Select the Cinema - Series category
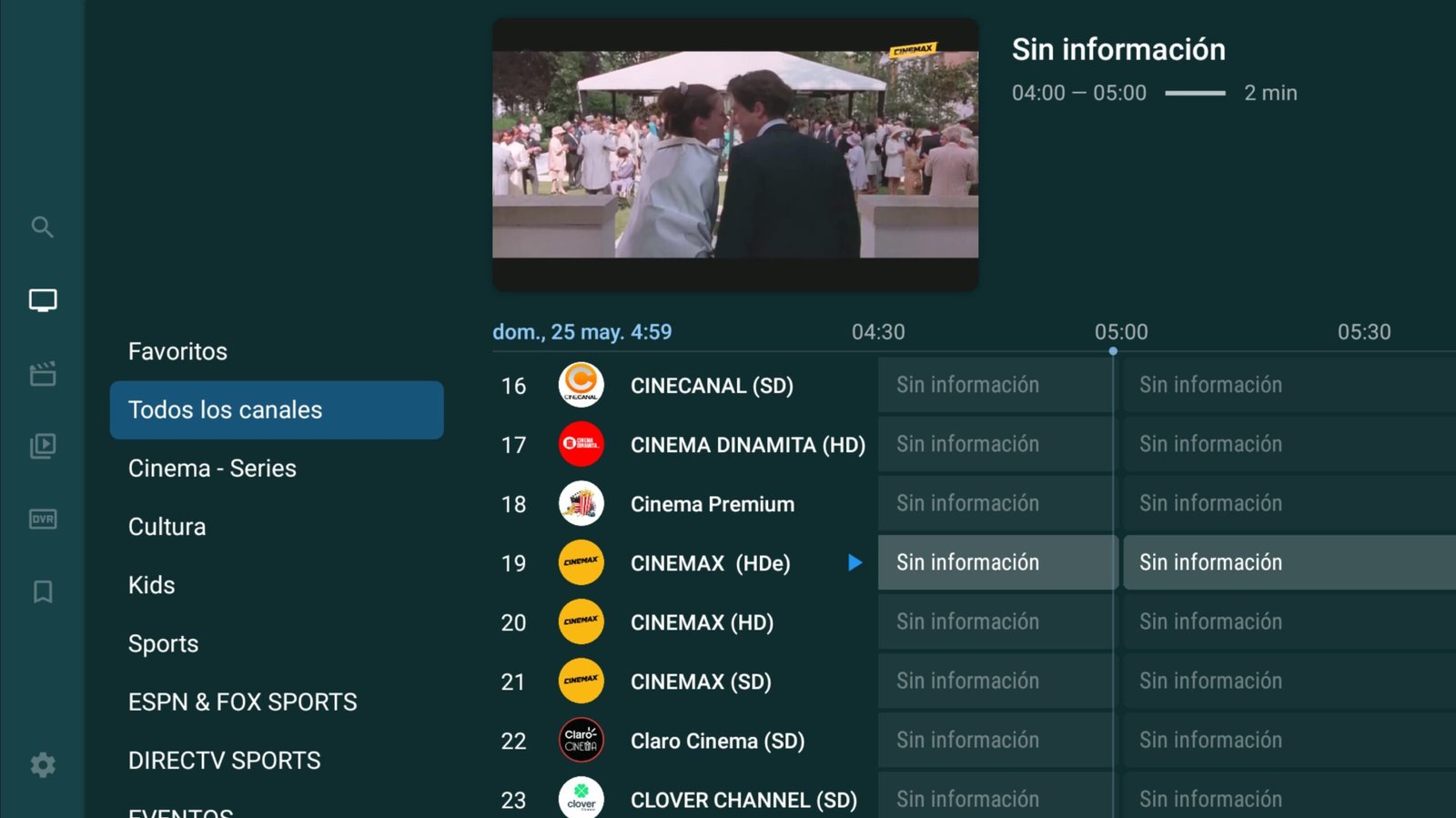The width and height of the screenshot is (1456, 818). click(212, 469)
